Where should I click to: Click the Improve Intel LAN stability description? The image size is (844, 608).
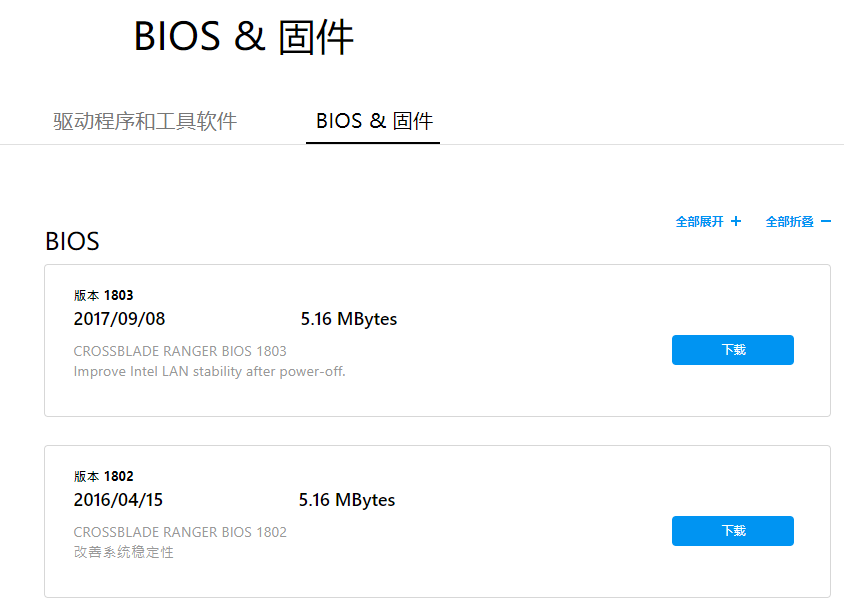181,371
